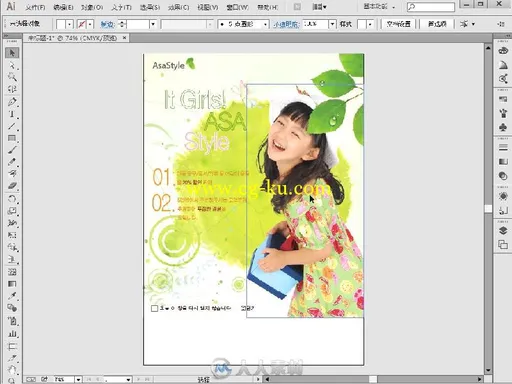Open the Arrange Documents dropdown
This screenshot has width=512, height=384.
click(319, 7)
